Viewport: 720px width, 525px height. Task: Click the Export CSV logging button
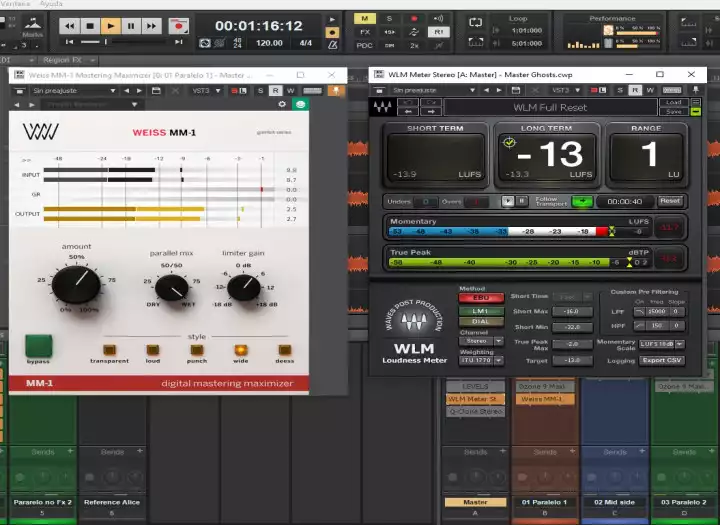point(662,361)
